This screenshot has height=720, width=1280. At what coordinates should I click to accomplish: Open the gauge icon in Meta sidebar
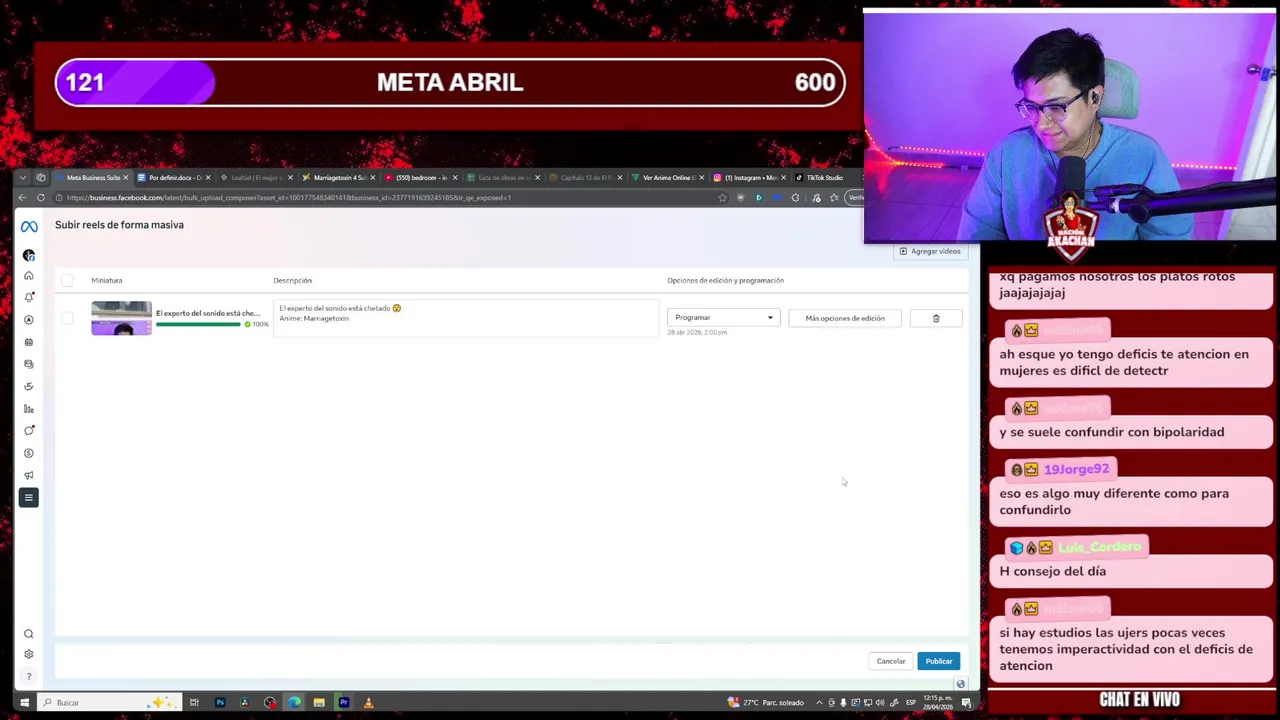(29, 386)
